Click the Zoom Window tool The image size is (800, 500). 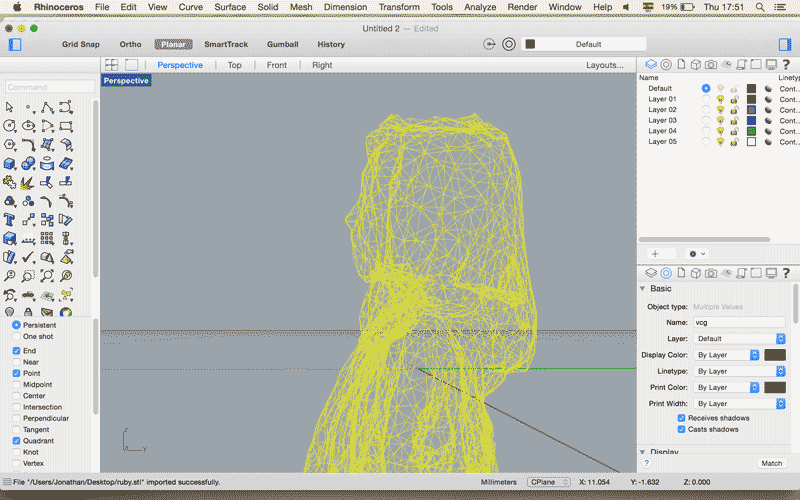28,276
